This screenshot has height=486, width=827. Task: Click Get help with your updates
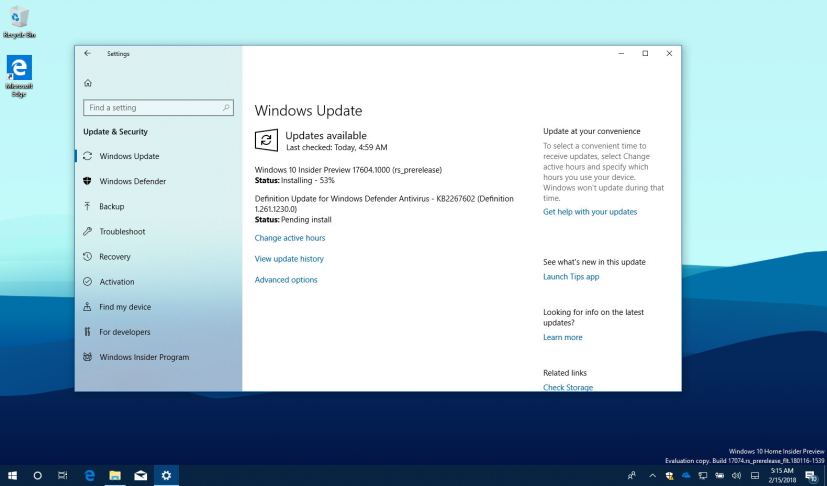tap(590, 212)
